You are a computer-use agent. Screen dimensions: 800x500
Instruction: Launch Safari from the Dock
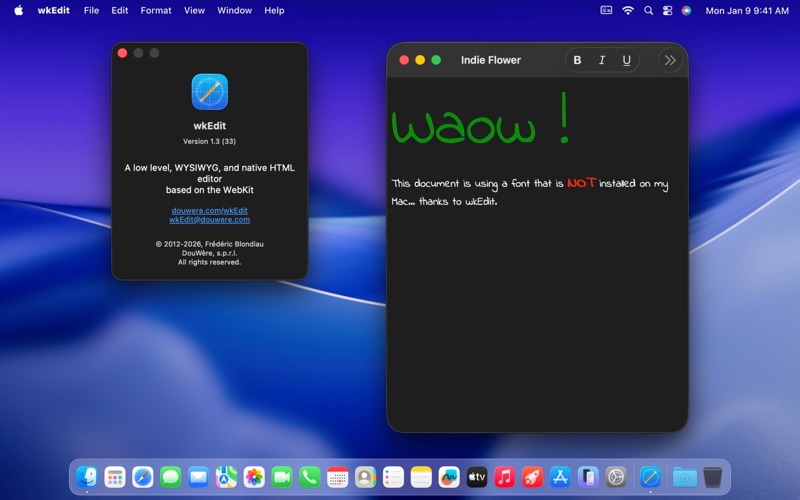pyautogui.click(x=142, y=478)
